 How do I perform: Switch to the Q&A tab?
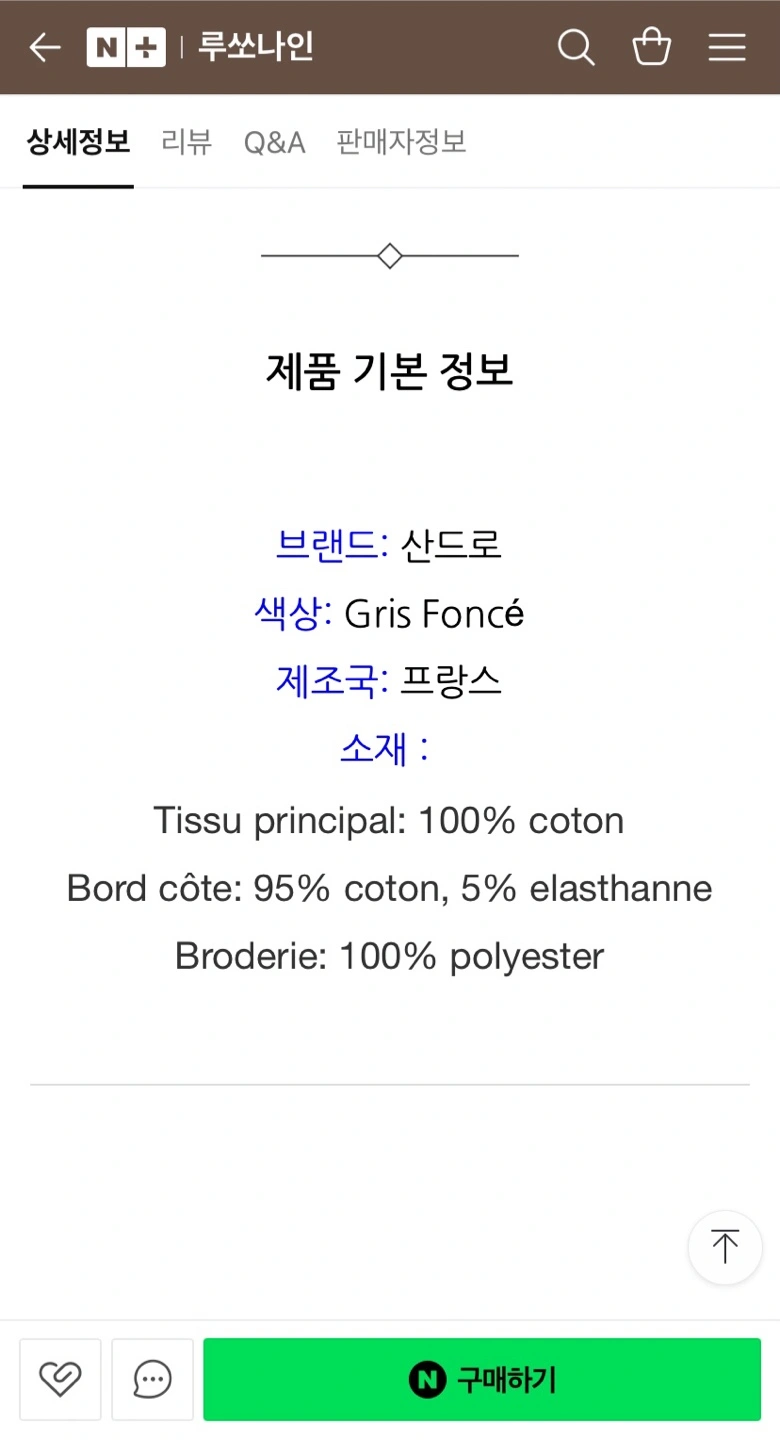point(274,142)
